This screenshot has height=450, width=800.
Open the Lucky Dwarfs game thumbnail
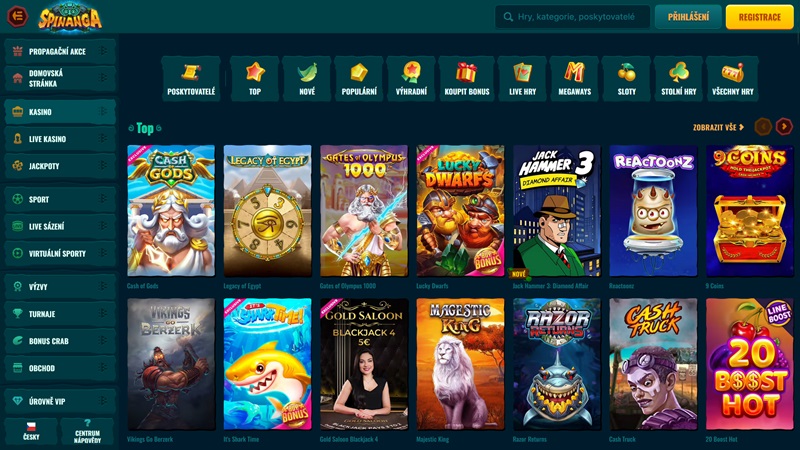tap(460, 211)
